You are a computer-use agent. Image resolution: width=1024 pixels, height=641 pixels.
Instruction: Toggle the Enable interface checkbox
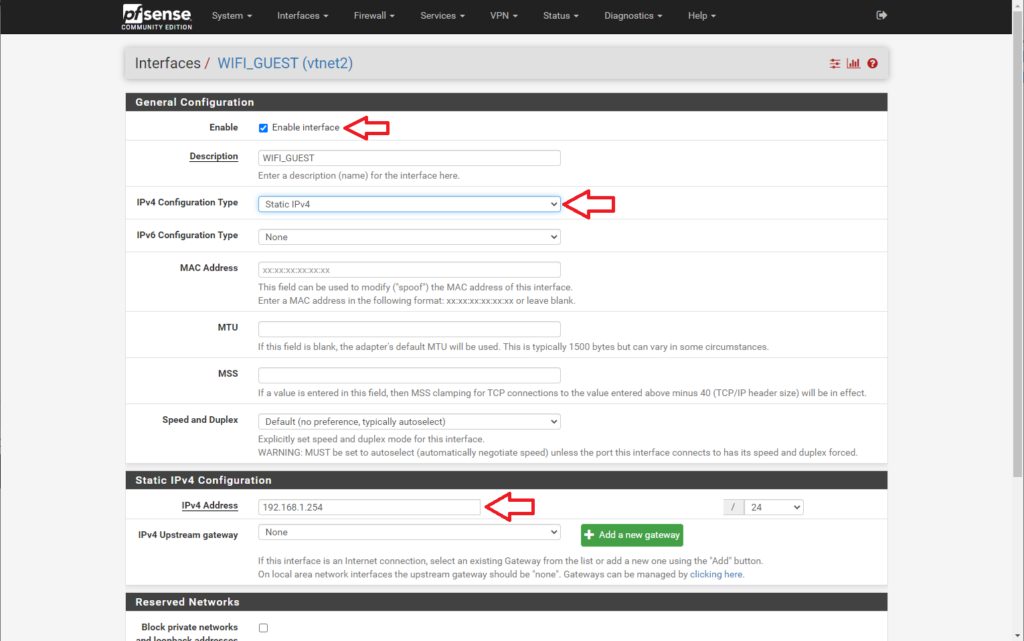pyautogui.click(x=263, y=128)
